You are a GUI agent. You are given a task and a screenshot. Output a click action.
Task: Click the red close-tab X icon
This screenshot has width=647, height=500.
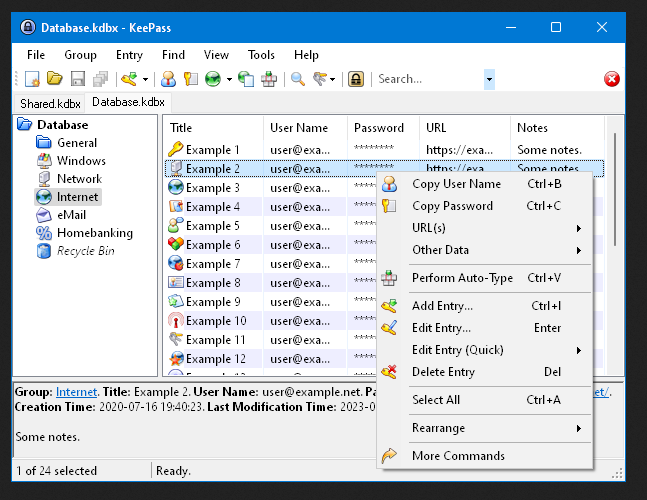click(612, 79)
